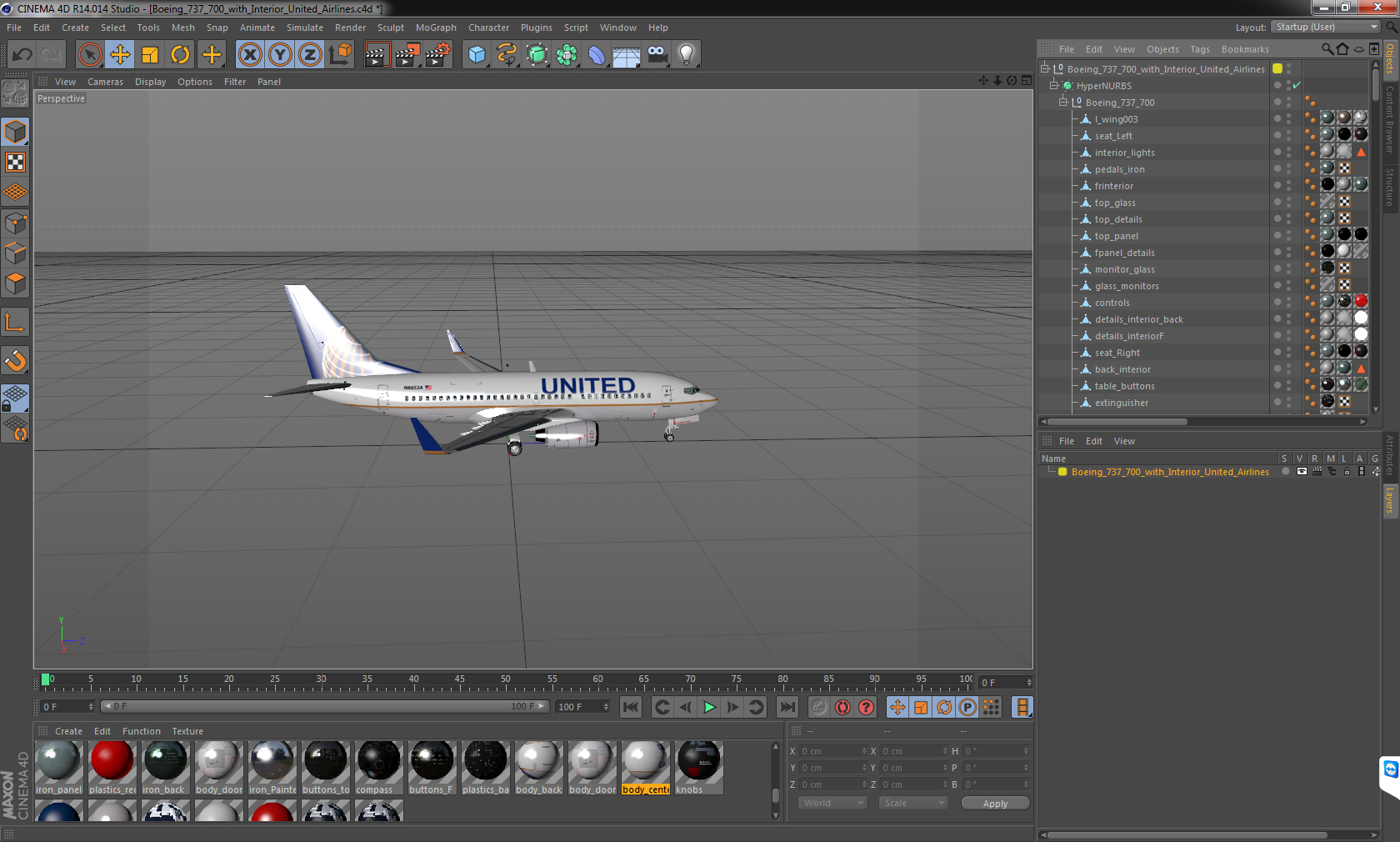Toggle visibility dot for controls object
Screen dimensions: 1400x842
1277,302
